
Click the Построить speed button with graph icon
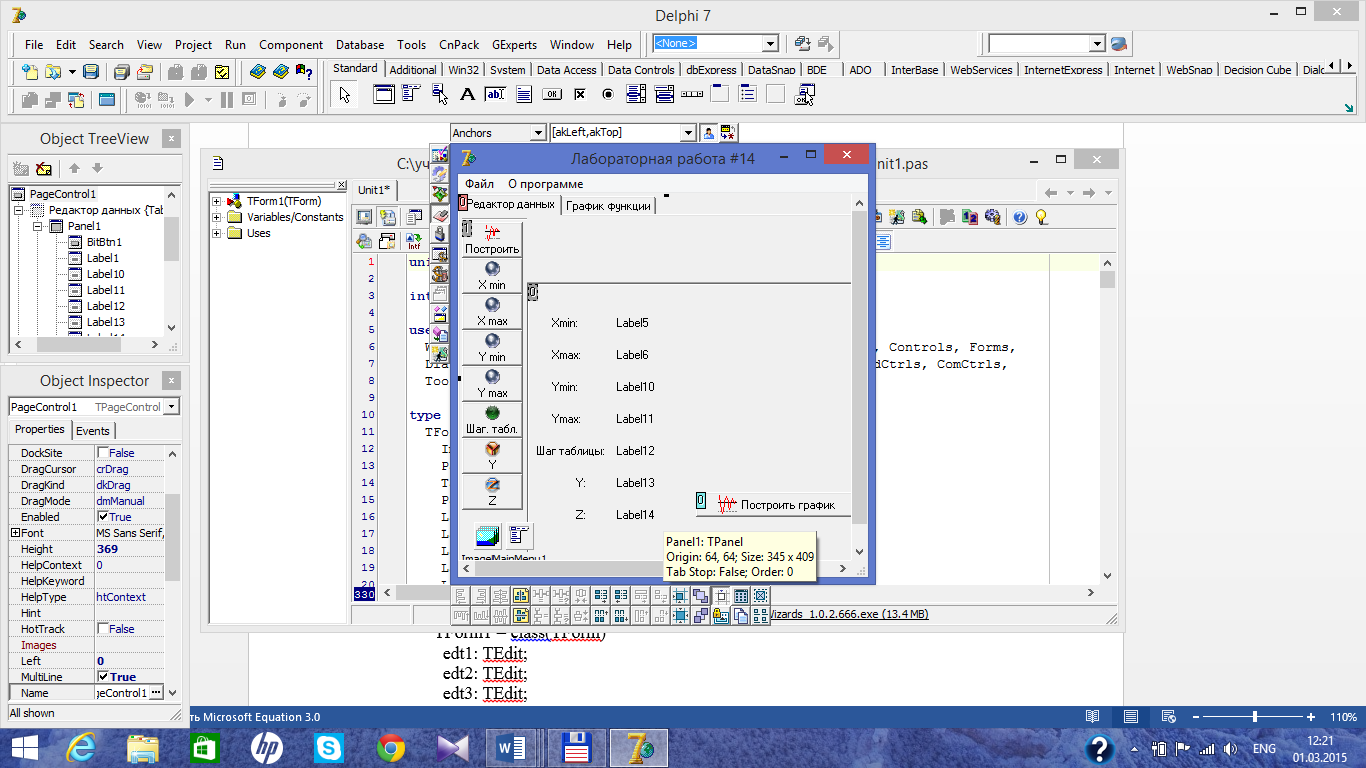coord(492,240)
